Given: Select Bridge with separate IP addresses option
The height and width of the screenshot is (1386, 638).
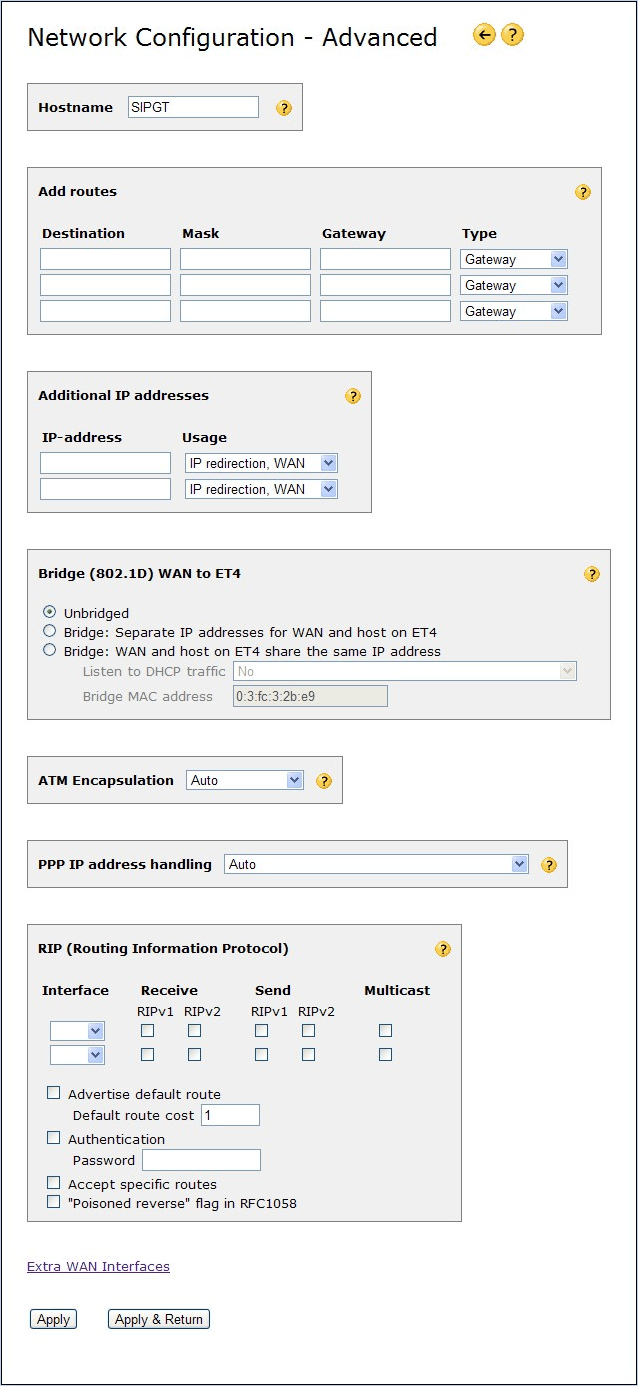Looking at the screenshot, I should [49, 631].
